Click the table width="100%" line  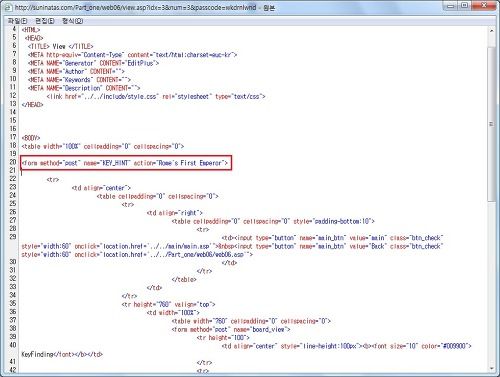103,146
